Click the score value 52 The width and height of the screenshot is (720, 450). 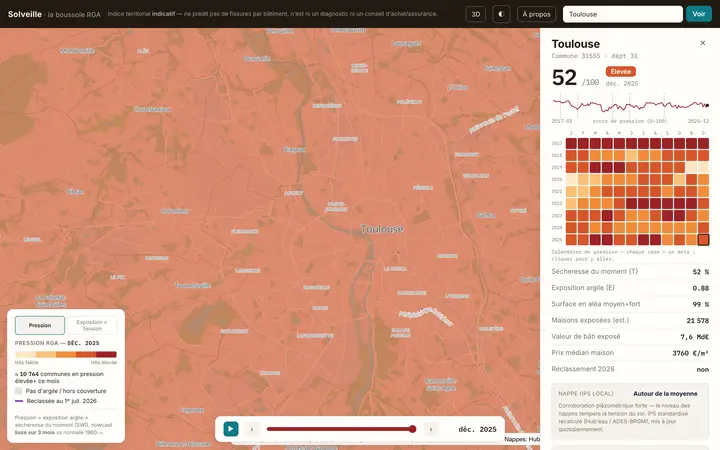click(x=564, y=77)
